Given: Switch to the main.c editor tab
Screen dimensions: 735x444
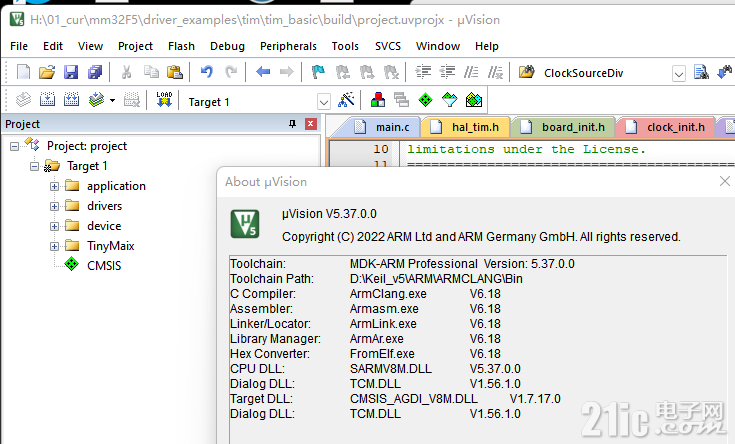Looking at the screenshot, I should pyautogui.click(x=382, y=127).
